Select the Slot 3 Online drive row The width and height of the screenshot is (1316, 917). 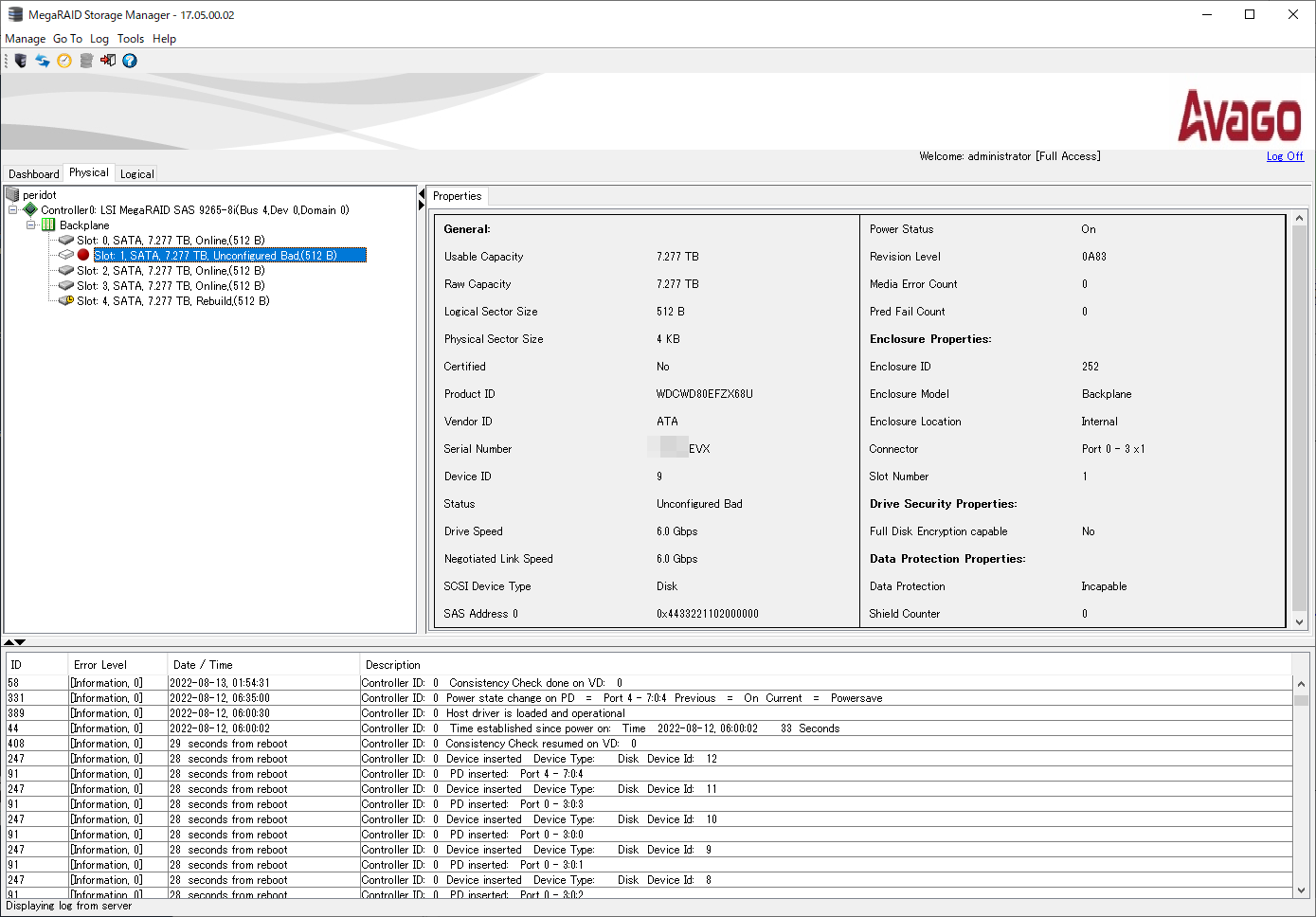(171, 286)
